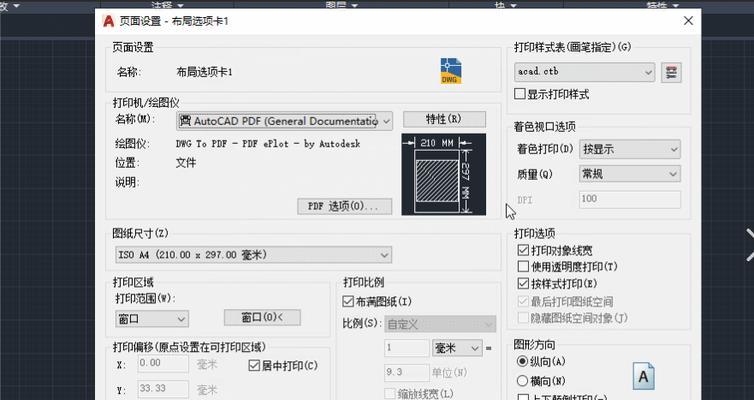Select 纵向 orientation radio button
The image size is (754, 400).
click(x=522, y=361)
